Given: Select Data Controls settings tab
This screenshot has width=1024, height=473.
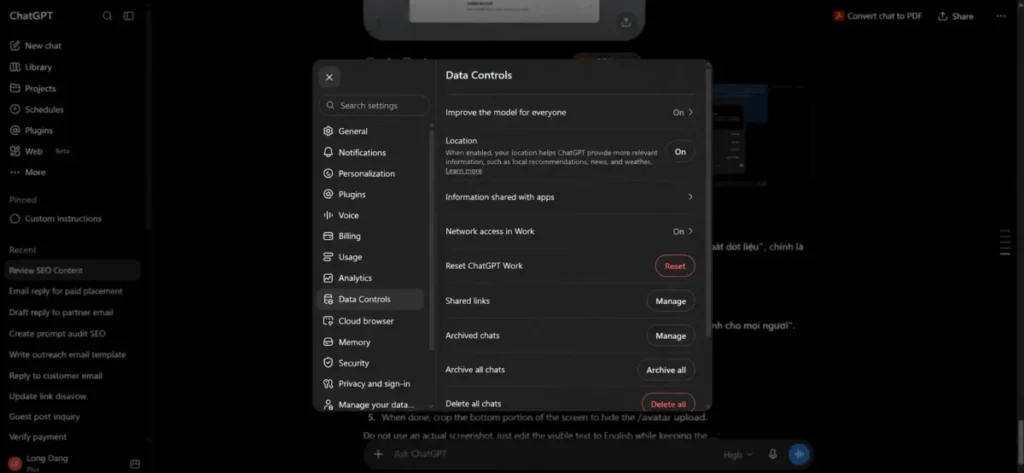Looking at the screenshot, I should pyautogui.click(x=371, y=299).
